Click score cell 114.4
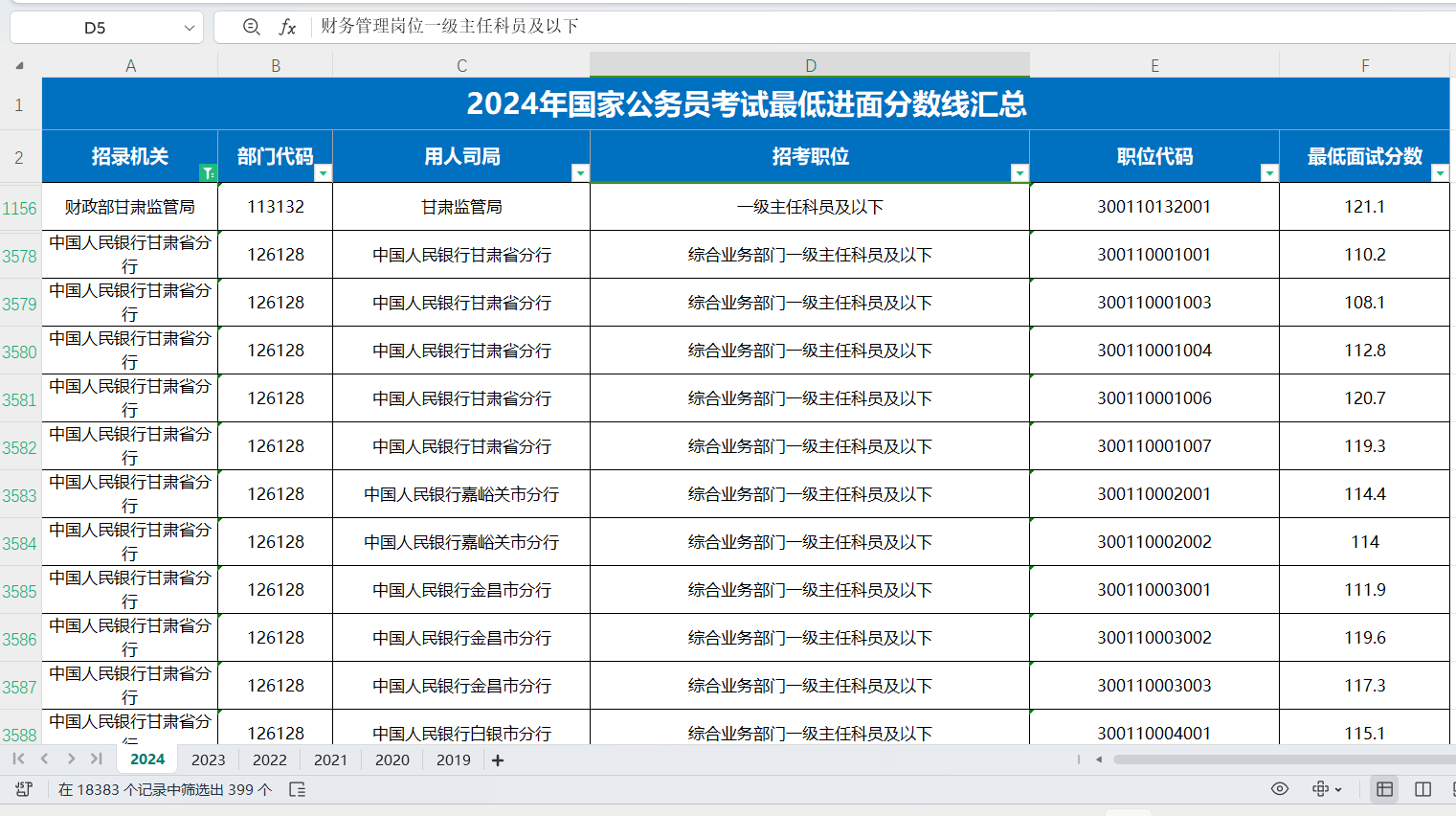This screenshot has width=1456, height=816. [x=1364, y=494]
